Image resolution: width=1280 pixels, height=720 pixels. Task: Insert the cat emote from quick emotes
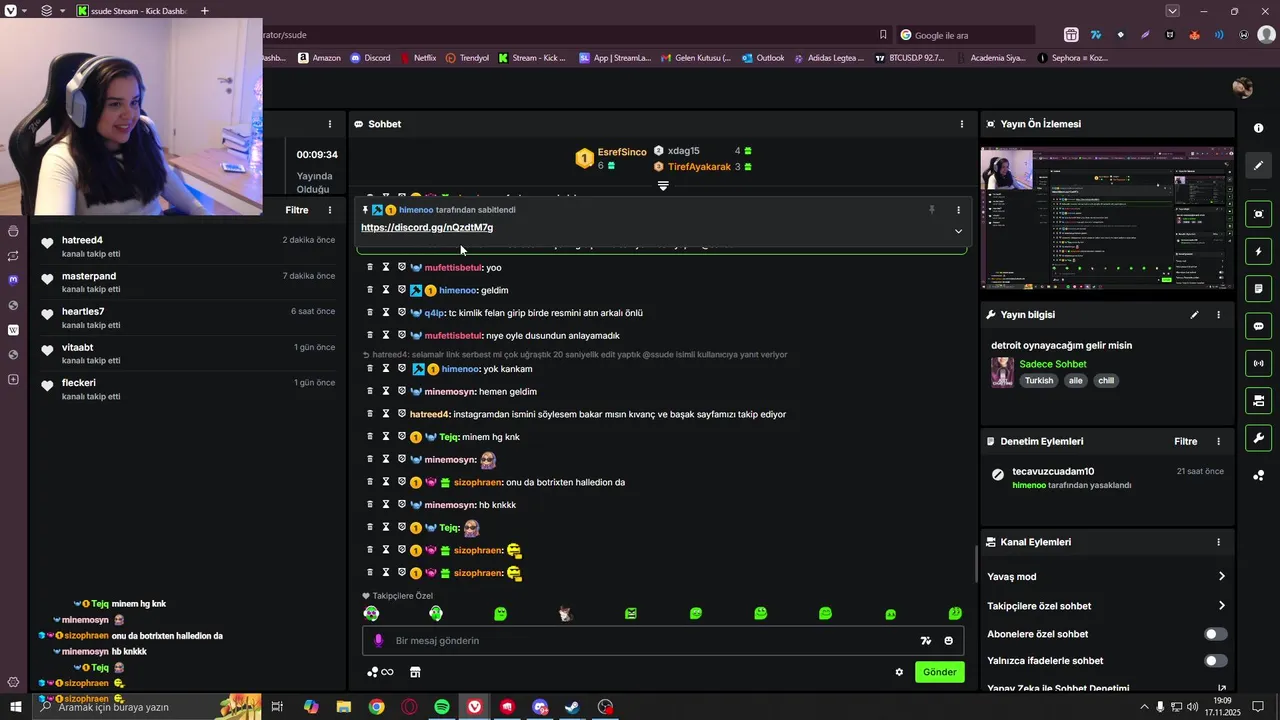click(566, 613)
